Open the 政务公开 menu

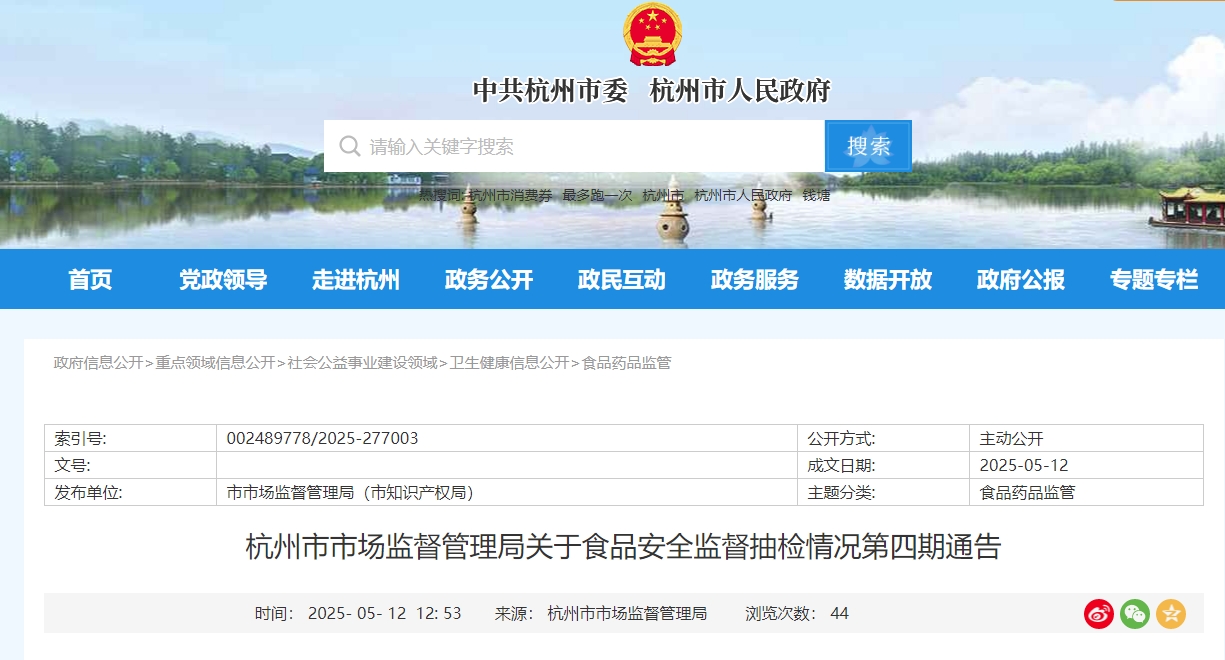tap(489, 280)
